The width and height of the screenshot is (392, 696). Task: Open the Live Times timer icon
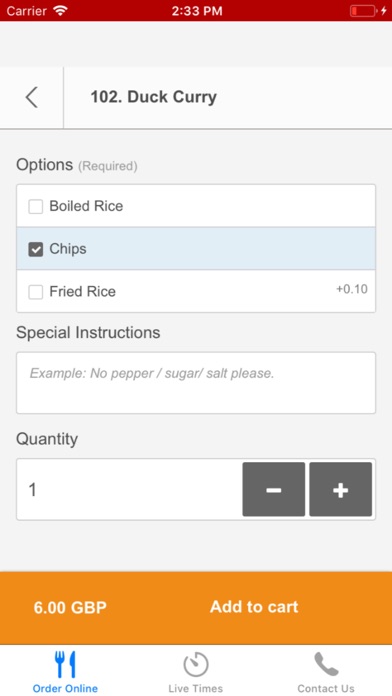196,664
